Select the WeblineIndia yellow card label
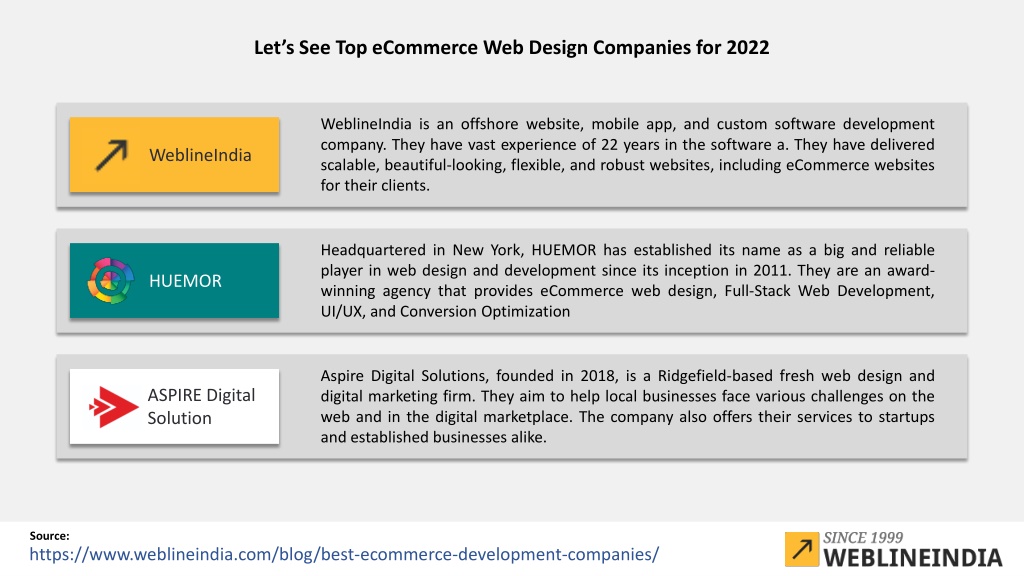Viewport: 1024px width, 576px height. [x=200, y=155]
